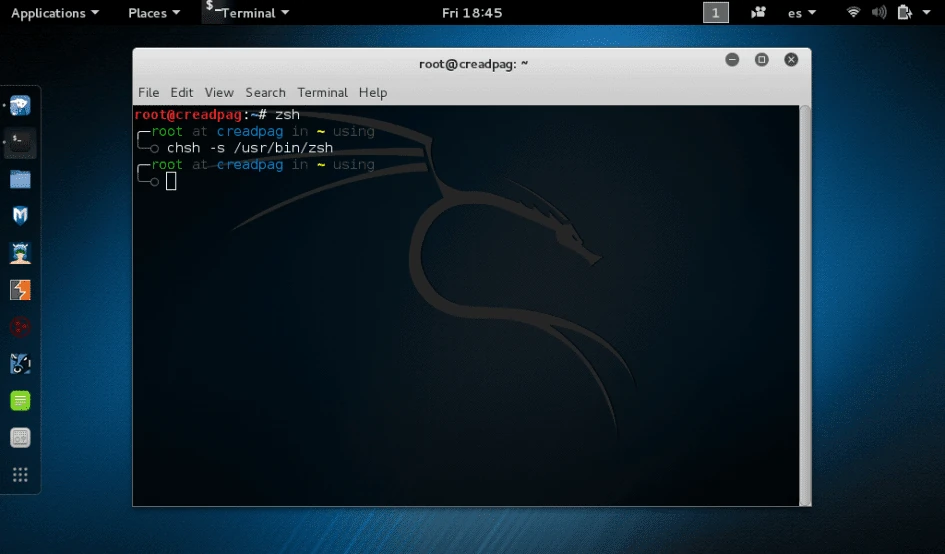Open the Terminal app menu in top bar
Image resolution: width=945 pixels, height=554 pixels.
[246, 13]
